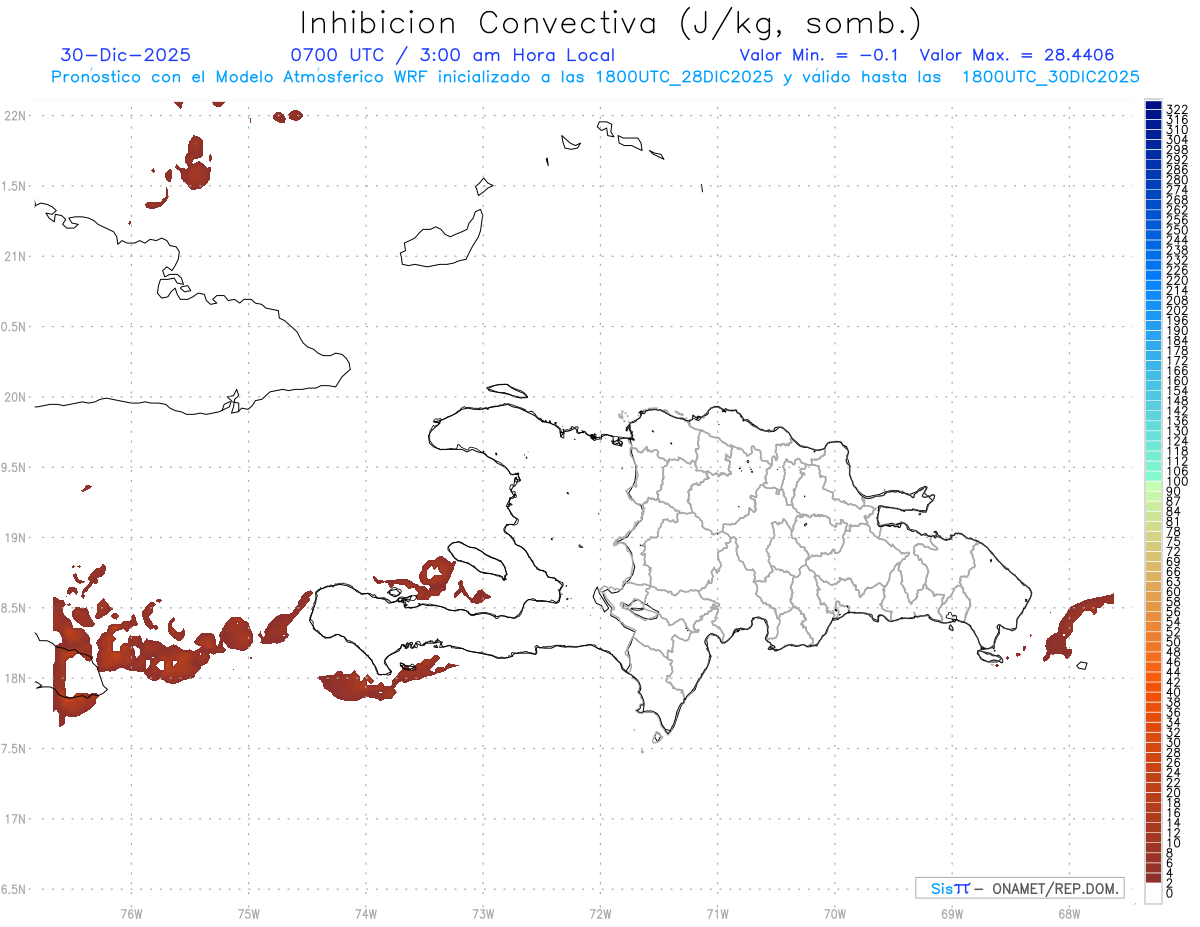
Task: Click the '0.5N' latitude label
Action: coord(15,327)
